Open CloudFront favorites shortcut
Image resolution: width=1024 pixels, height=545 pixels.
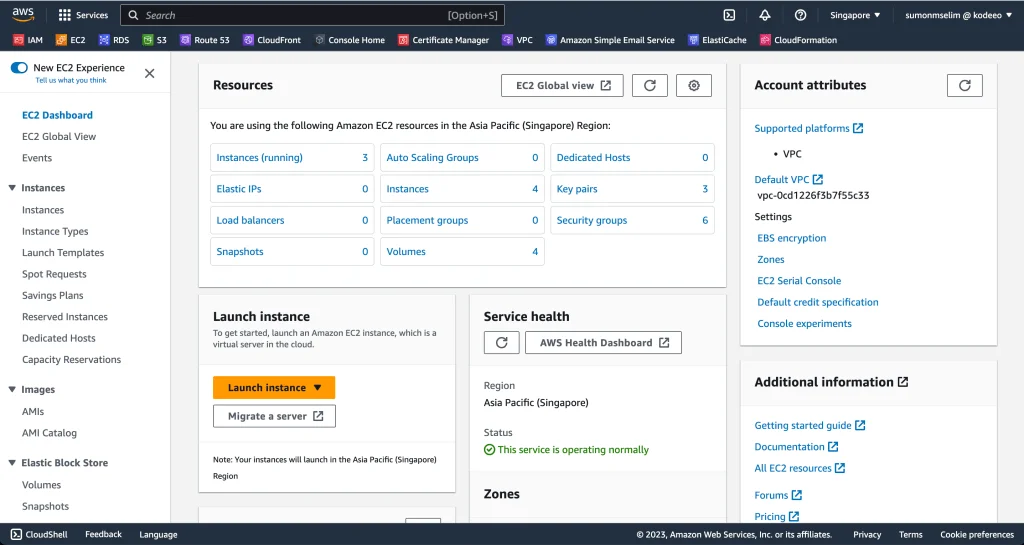[272, 40]
